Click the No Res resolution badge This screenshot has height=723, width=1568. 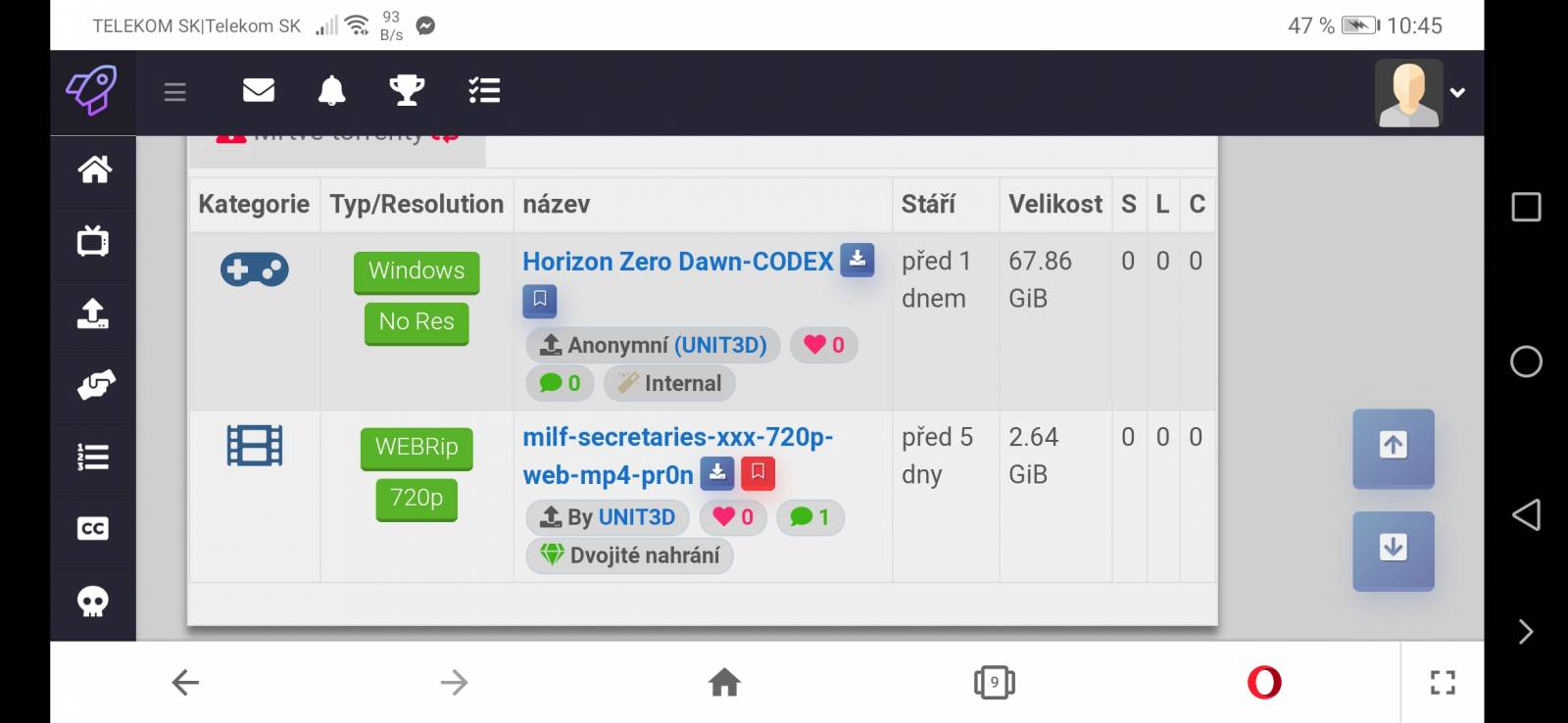point(416,322)
